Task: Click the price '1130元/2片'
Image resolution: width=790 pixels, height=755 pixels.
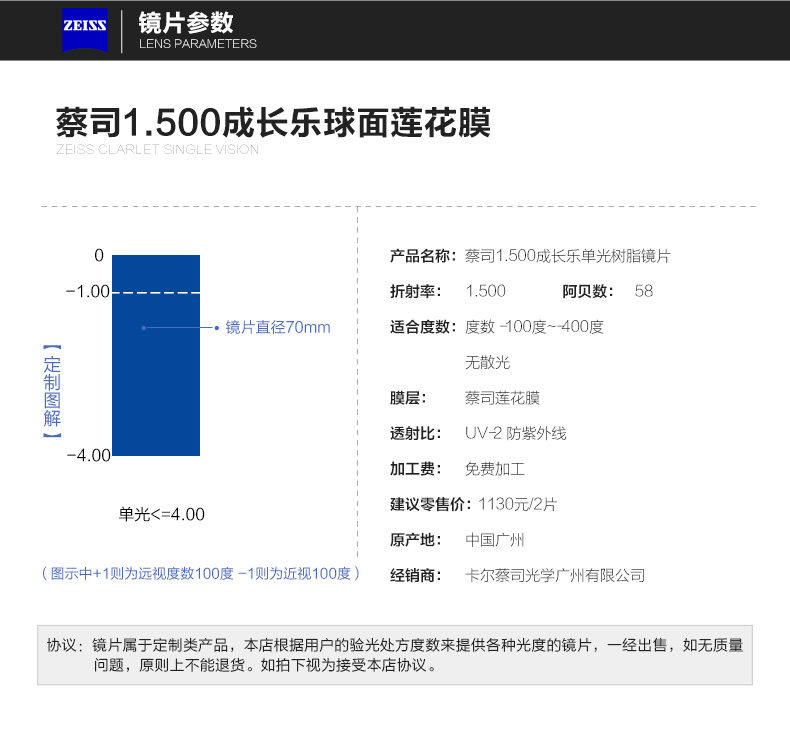Action: (x=517, y=504)
